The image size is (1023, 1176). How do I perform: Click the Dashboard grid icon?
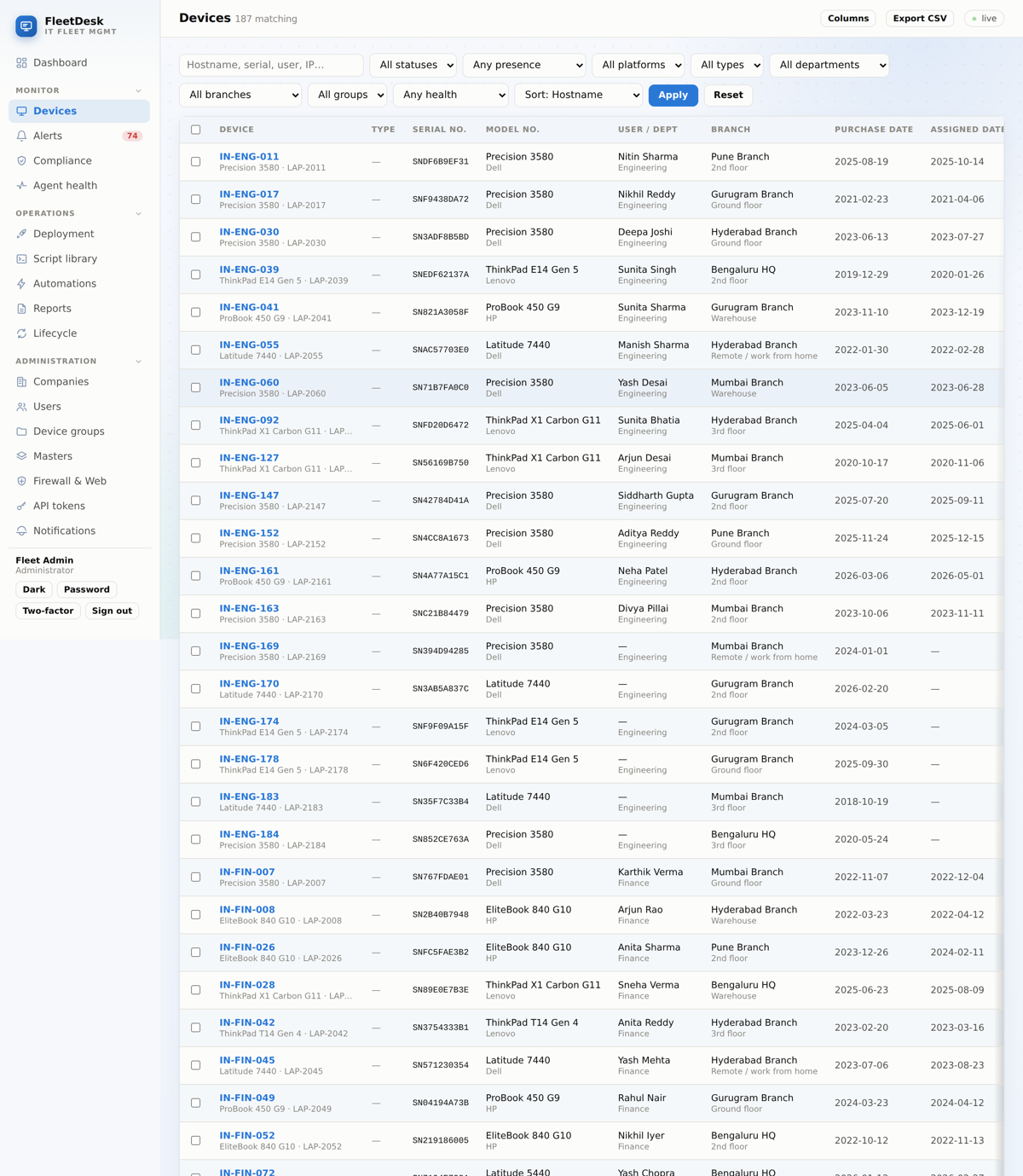(x=21, y=63)
